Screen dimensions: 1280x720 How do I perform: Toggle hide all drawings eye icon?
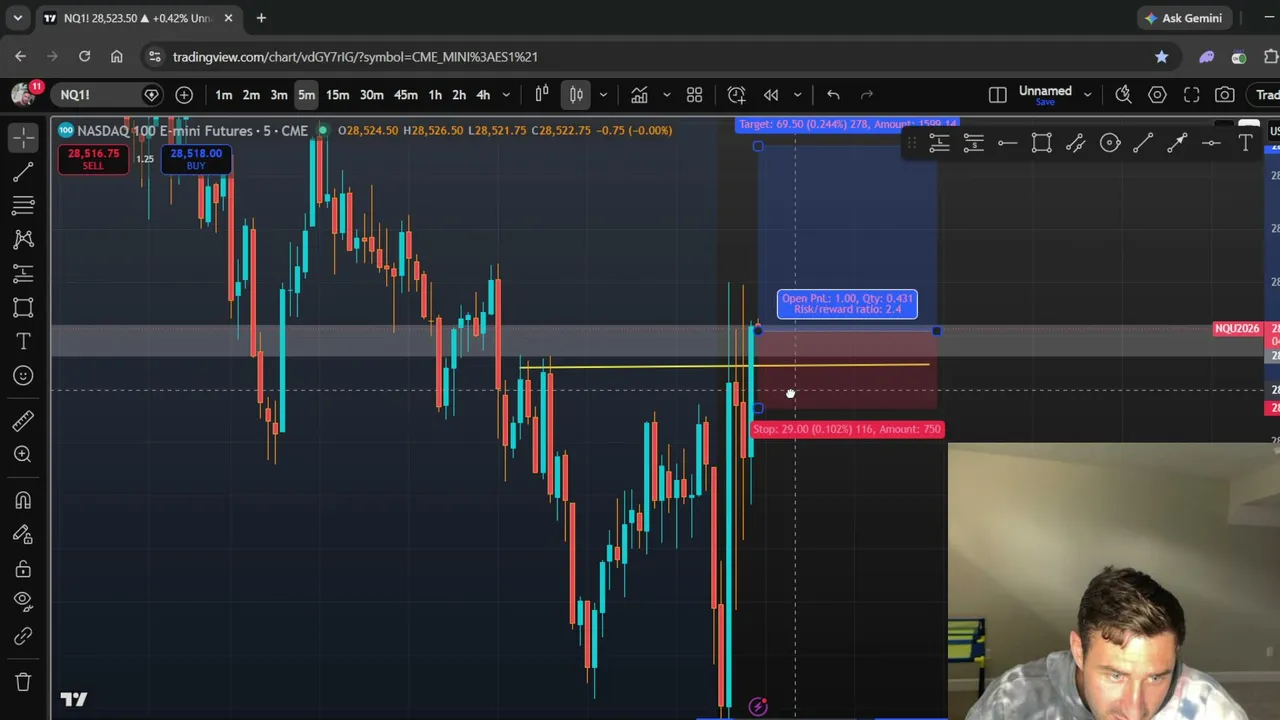tap(23, 601)
